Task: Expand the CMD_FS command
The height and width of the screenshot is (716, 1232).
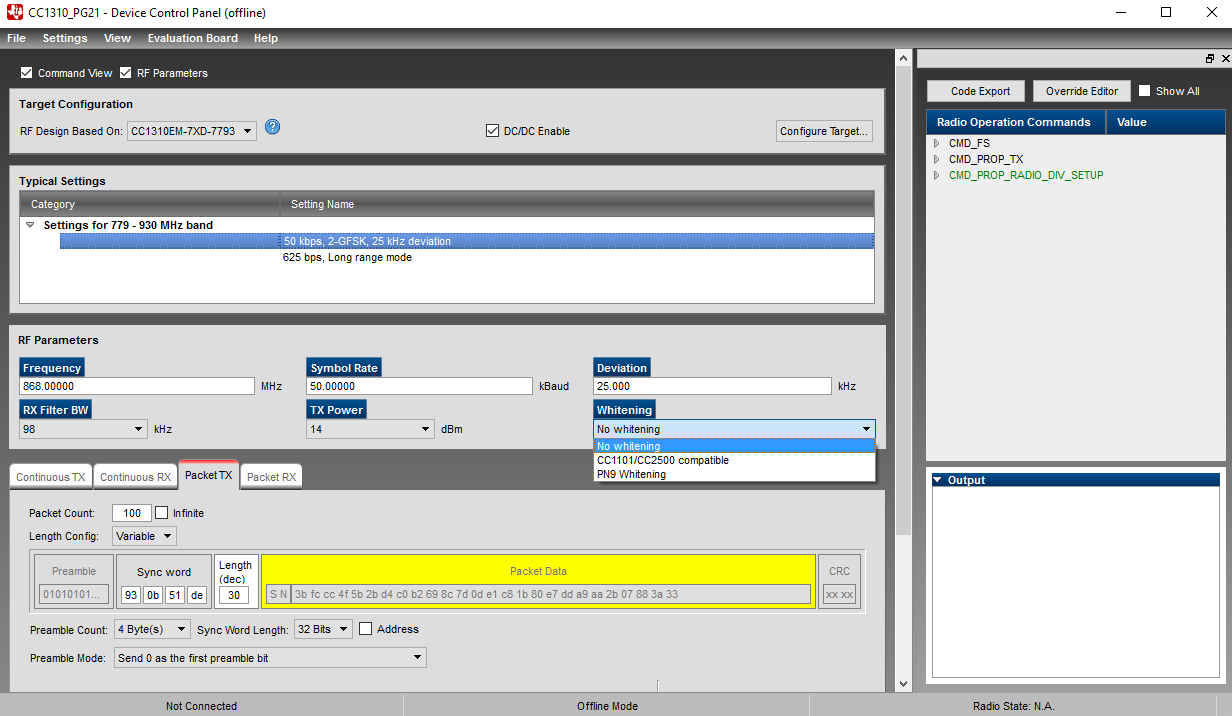Action: click(x=937, y=143)
